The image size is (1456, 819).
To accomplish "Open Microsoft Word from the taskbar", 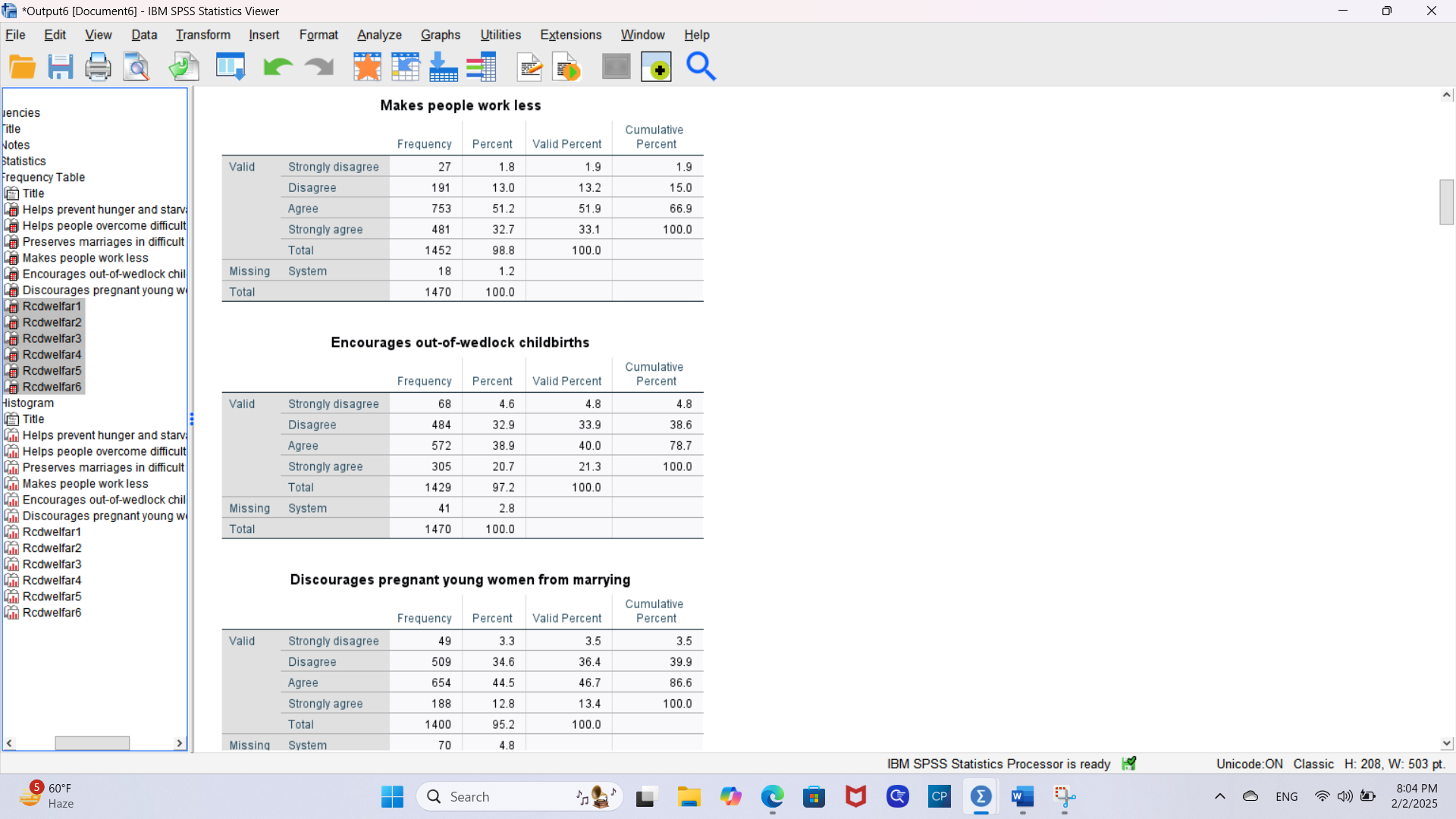I will click(1022, 797).
